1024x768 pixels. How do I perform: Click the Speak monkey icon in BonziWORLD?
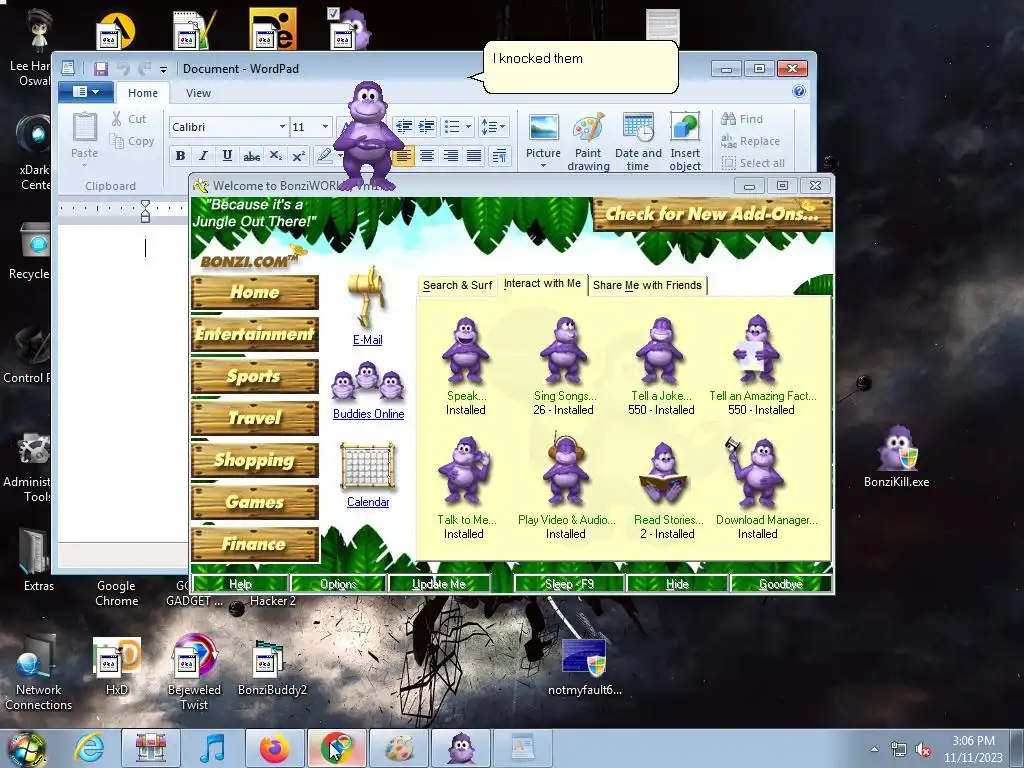465,351
